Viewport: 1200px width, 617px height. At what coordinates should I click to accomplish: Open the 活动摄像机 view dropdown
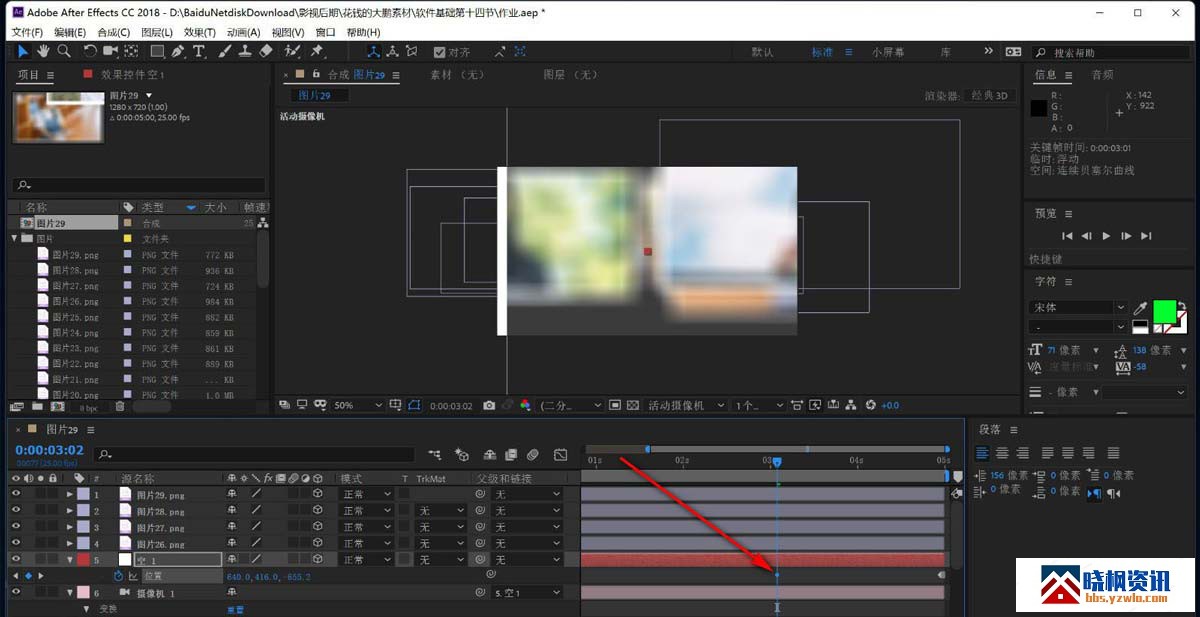coord(688,405)
